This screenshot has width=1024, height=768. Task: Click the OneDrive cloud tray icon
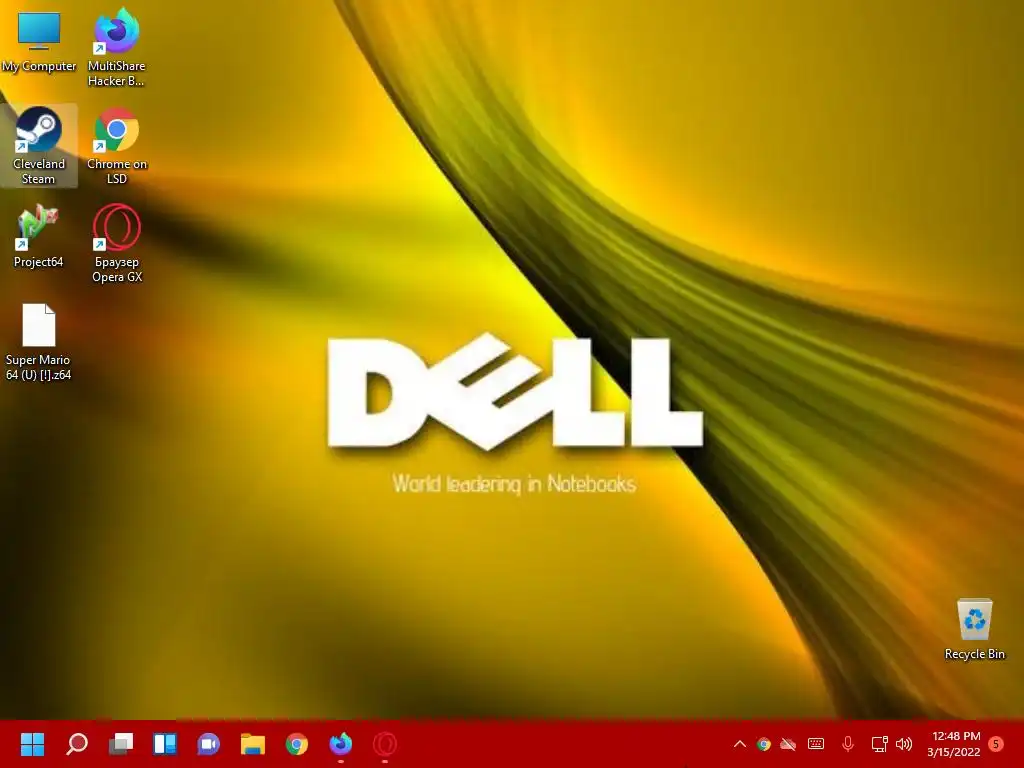(x=788, y=744)
